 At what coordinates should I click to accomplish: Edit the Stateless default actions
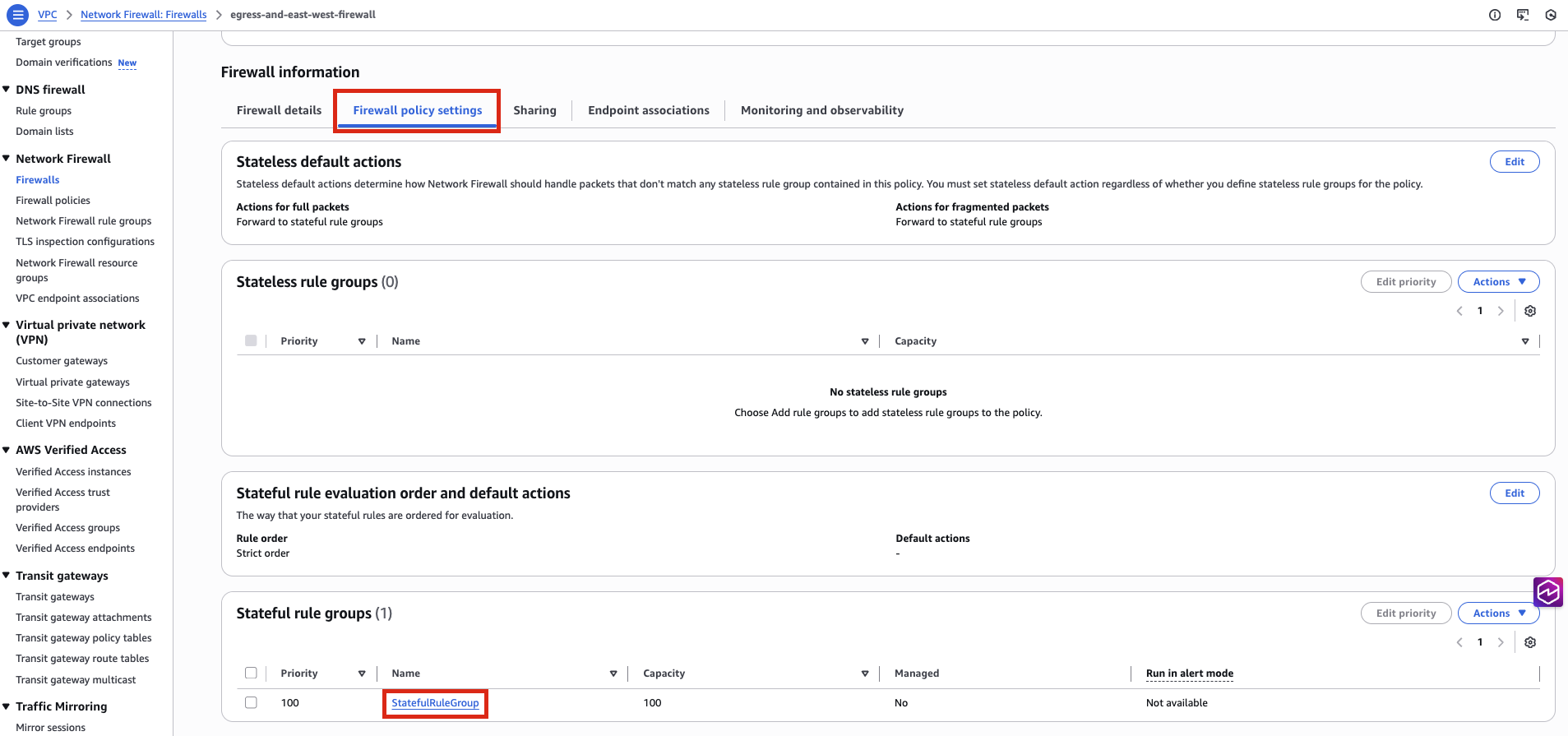coord(1514,162)
